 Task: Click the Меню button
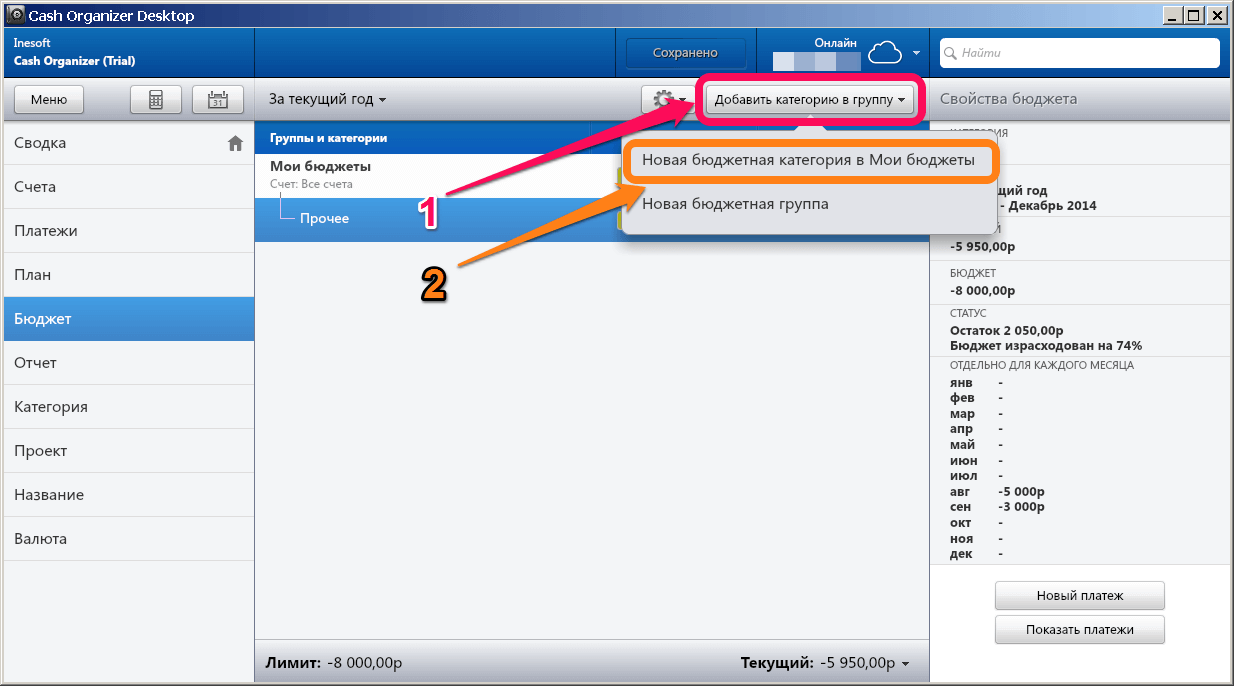(48, 99)
